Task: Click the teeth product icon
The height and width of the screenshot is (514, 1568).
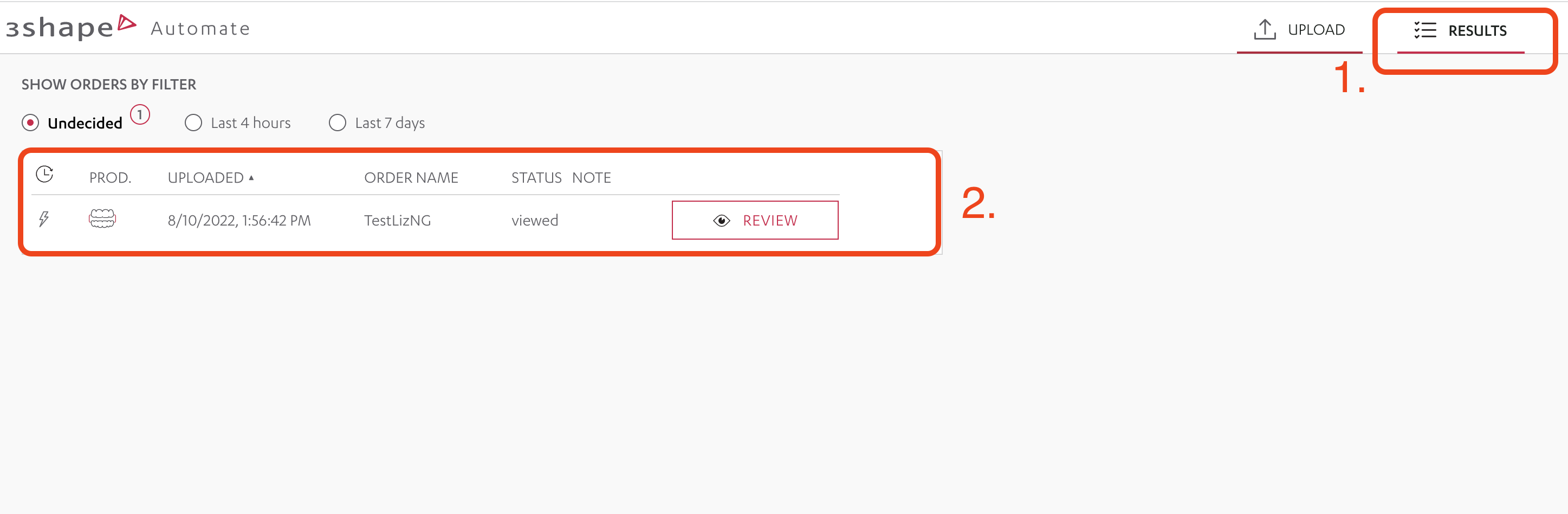Action: pos(102,219)
